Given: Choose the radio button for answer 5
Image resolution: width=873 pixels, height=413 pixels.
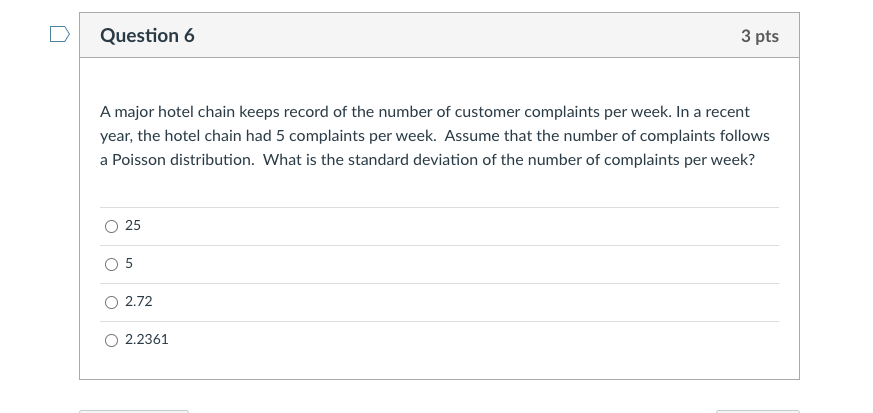Looking at the screenshot, I should (x=111, y=264).
